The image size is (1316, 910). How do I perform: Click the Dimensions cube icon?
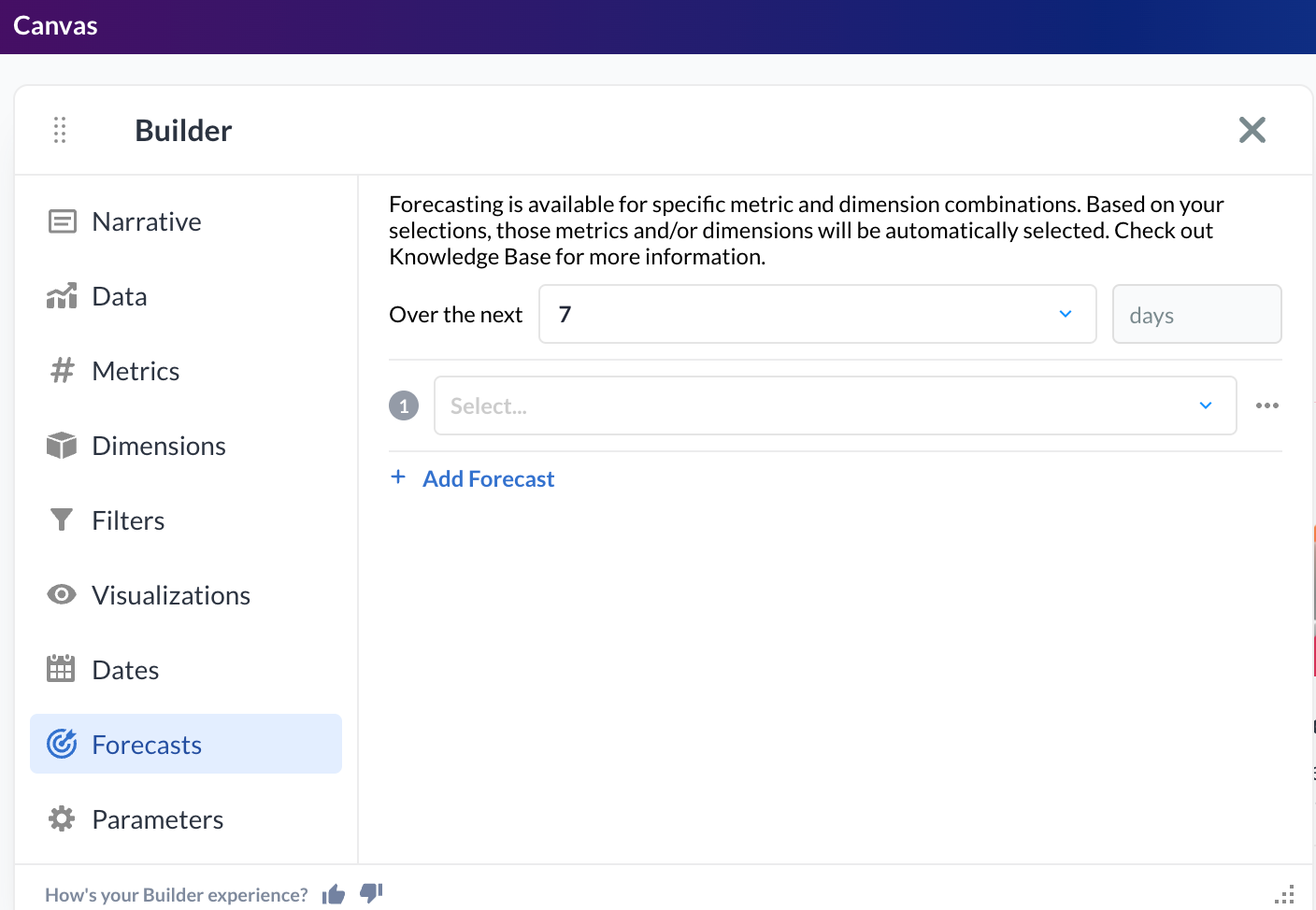[62, 446]
